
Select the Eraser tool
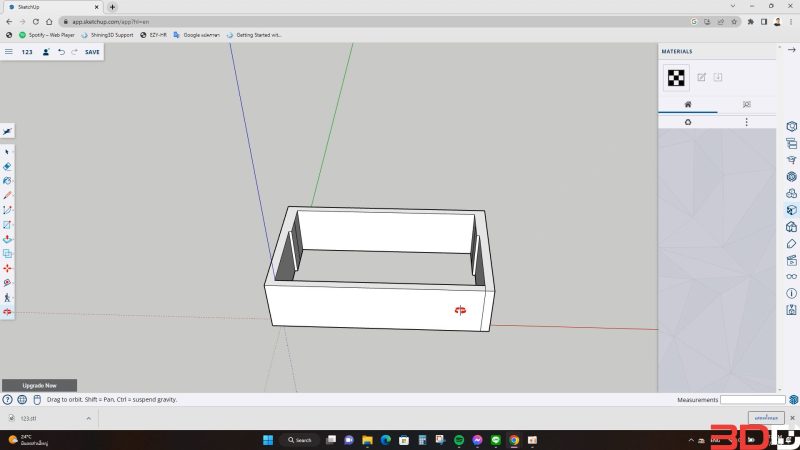7,166
